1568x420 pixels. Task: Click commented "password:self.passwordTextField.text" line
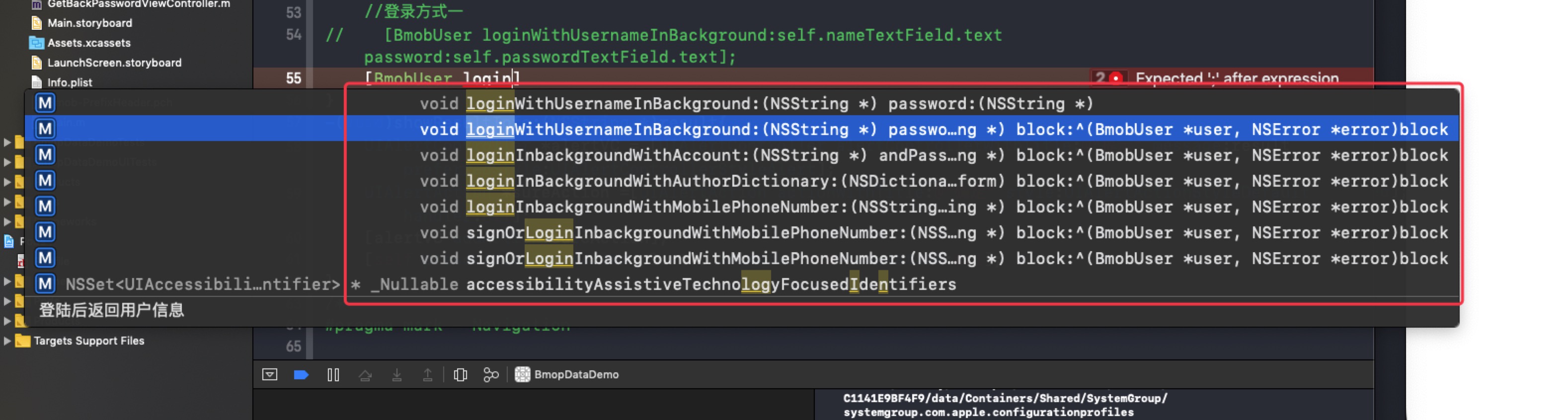[x=550, y=57]
